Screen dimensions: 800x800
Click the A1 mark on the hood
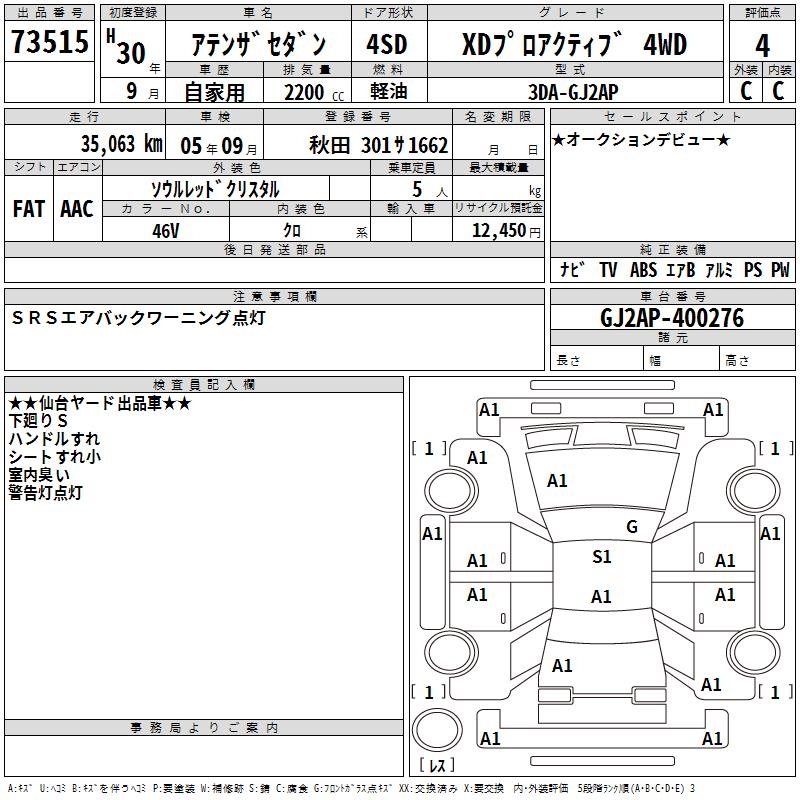coord(557,481)
